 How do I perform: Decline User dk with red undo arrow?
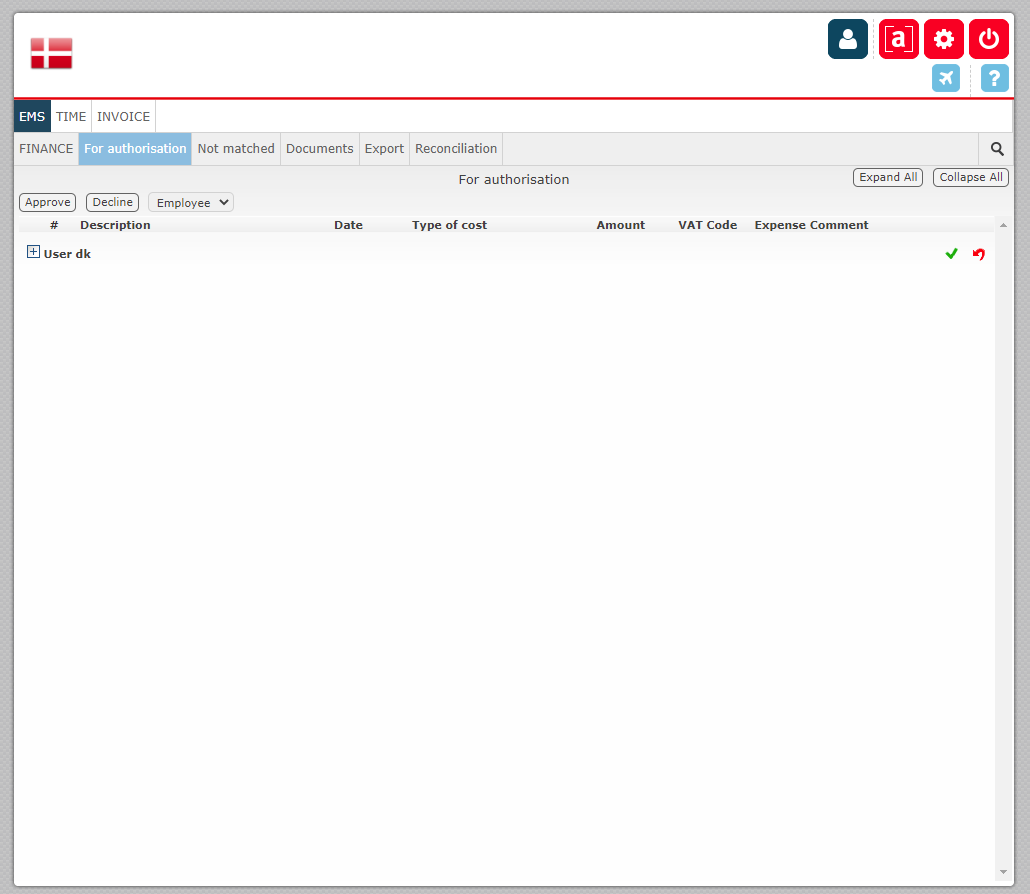tap(979, 254)
